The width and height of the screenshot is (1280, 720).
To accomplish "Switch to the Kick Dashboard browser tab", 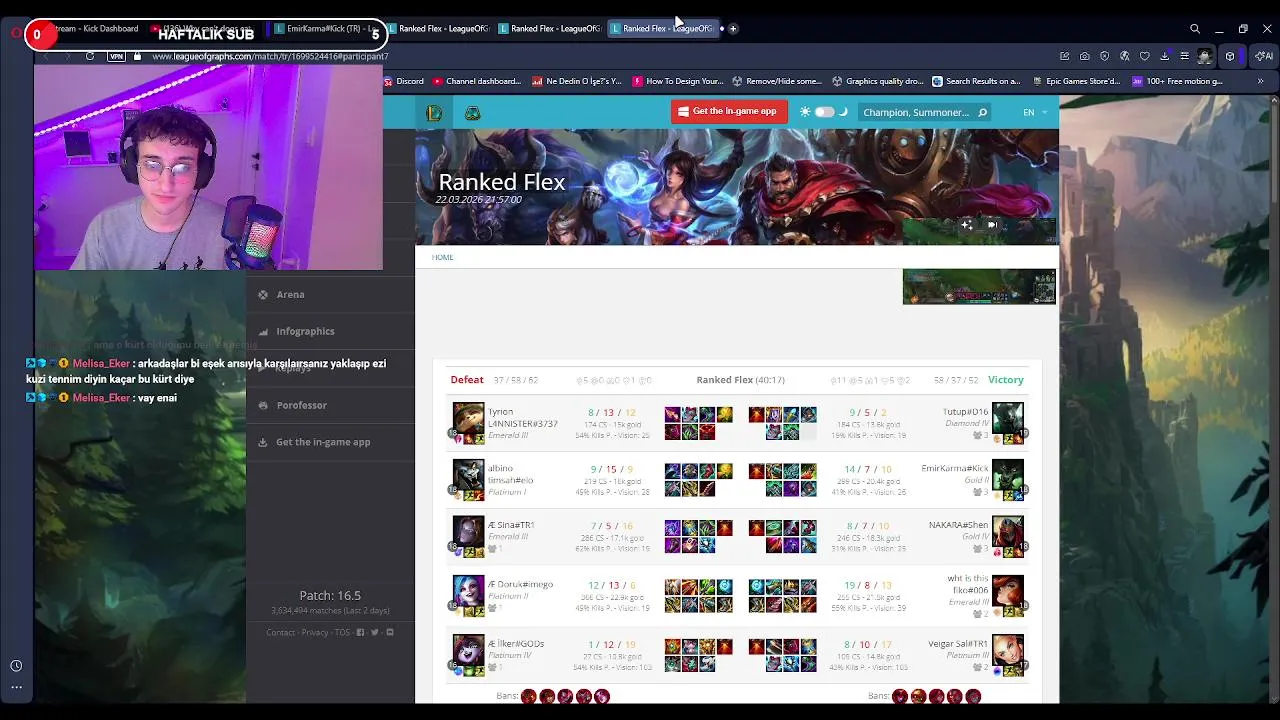I will coord(95,29).
